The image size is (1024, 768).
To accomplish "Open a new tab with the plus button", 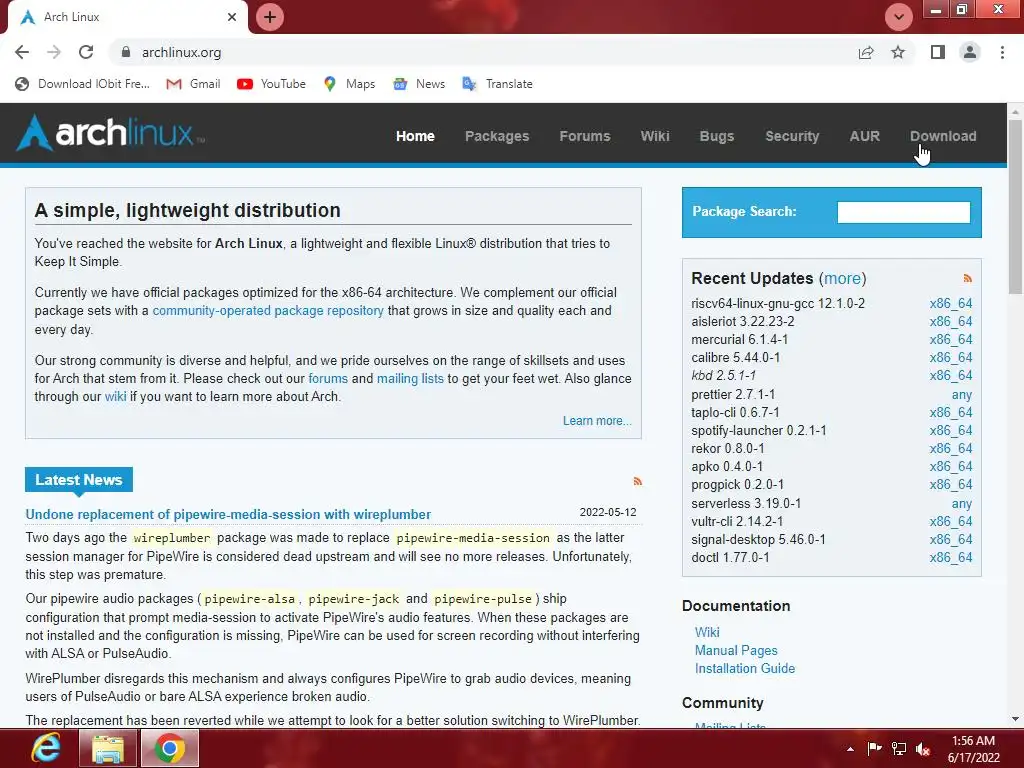I will pos(270,17).
